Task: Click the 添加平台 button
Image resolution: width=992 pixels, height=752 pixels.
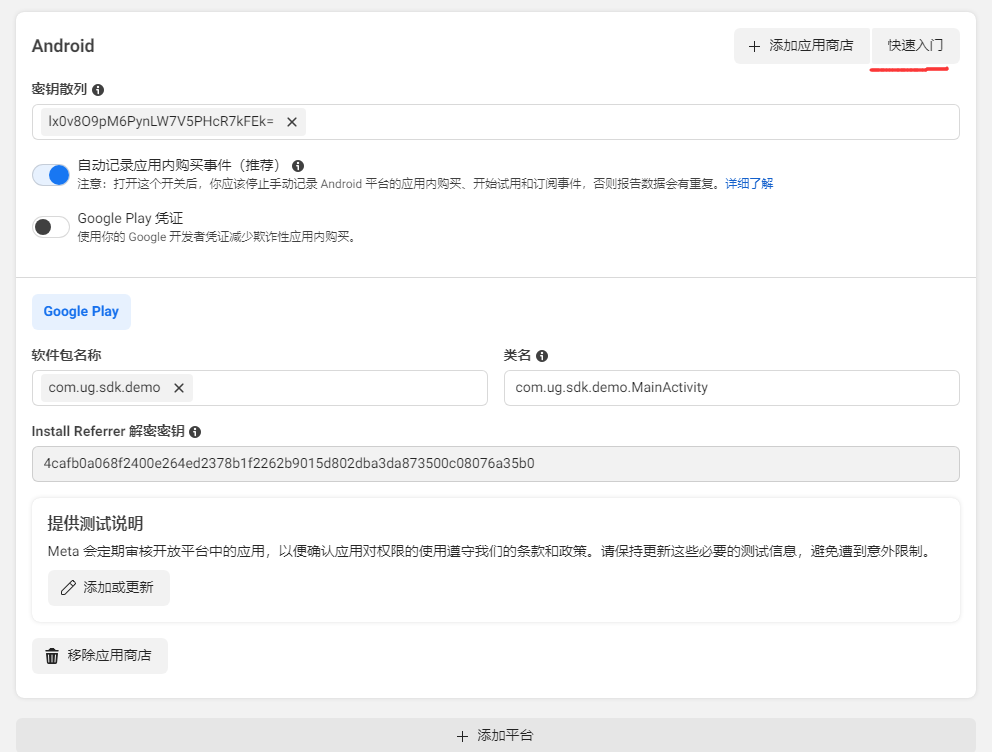Action: pyautogui.click(x=496, y=735)
